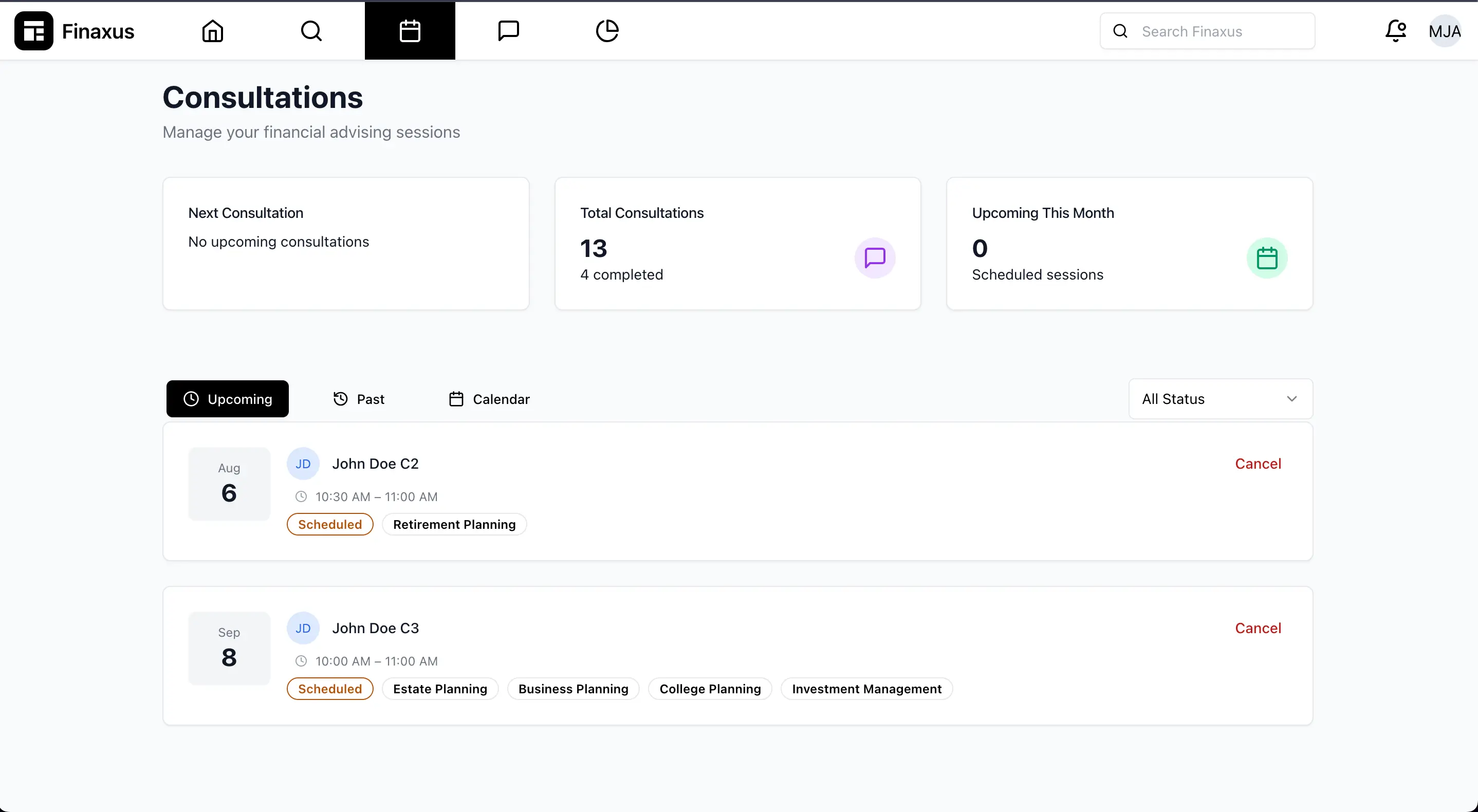The height and width of the screenshot is (812, 1478).
Task: Switch to the Calendar tab
Action: coord(488,398)
